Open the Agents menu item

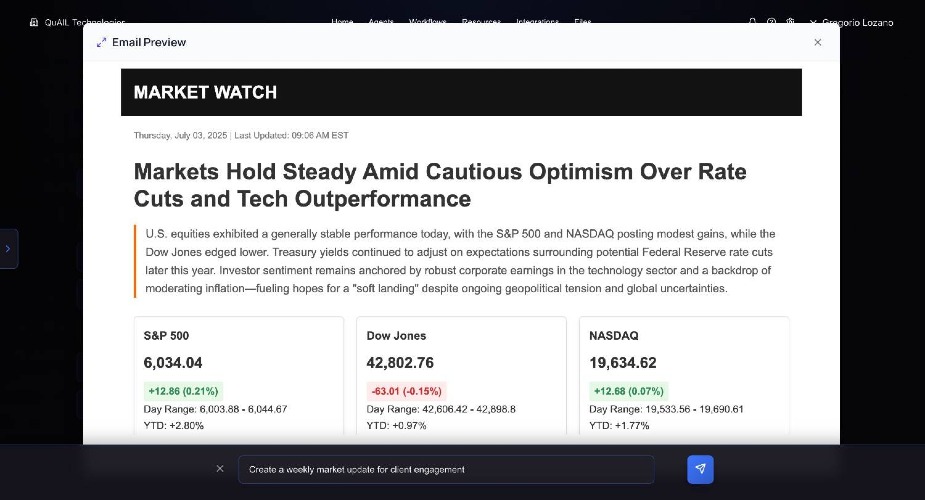(381, 22)
